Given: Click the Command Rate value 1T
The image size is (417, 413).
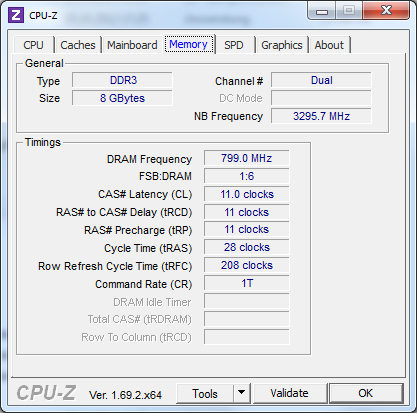Looking at the screenshot, I should (247, 283).
